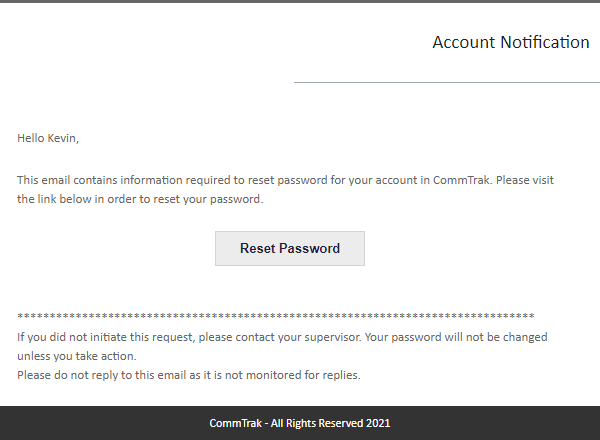Click 'Your password will not be changed' text
Viewport: 600px width, 440px height.
click(456, 337)
